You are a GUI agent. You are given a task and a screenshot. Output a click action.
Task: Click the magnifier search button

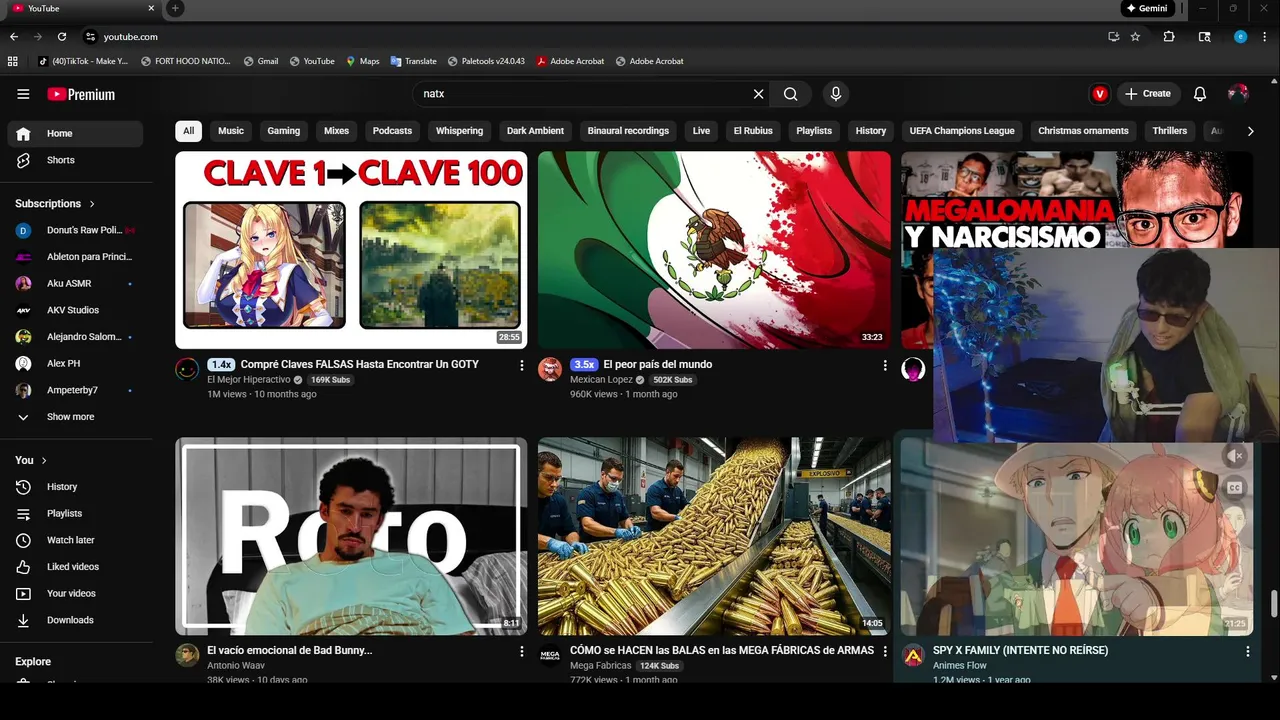click(x=791, y=94)
